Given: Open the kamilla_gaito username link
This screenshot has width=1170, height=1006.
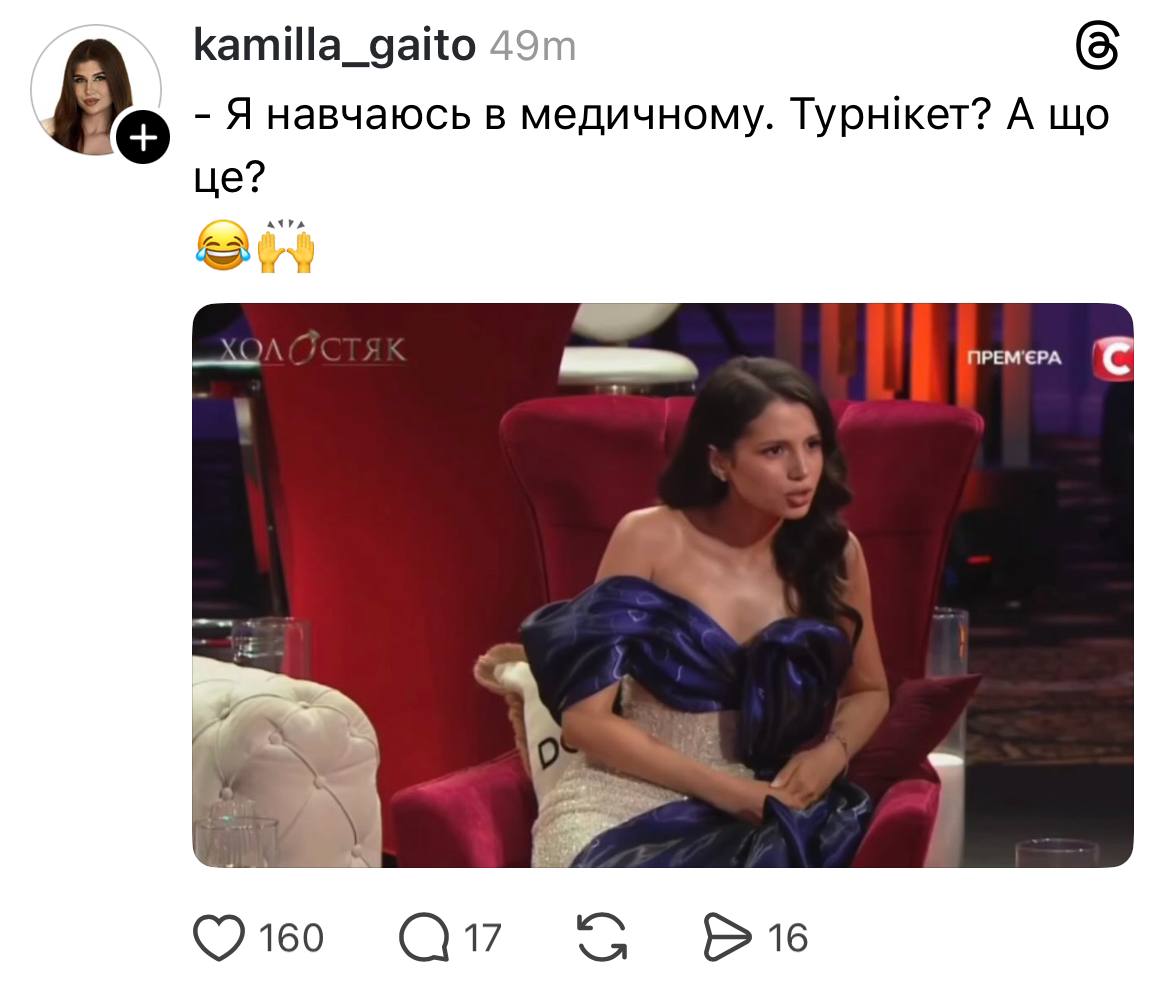Looking at the screenshot, I should 334,46.
